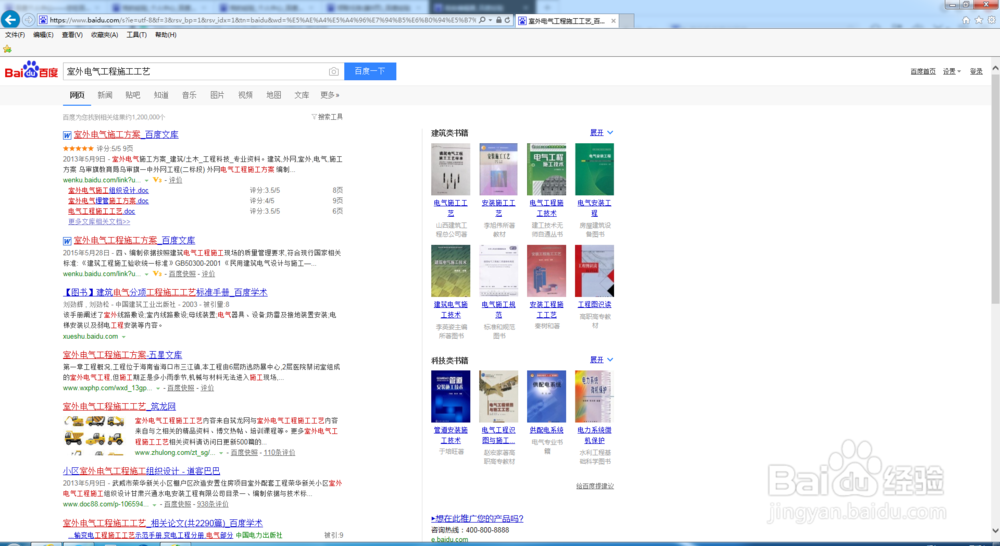Open the 设置 dropdown at top right
This screenshot has width=1000, height=546.
coord(952,71)
